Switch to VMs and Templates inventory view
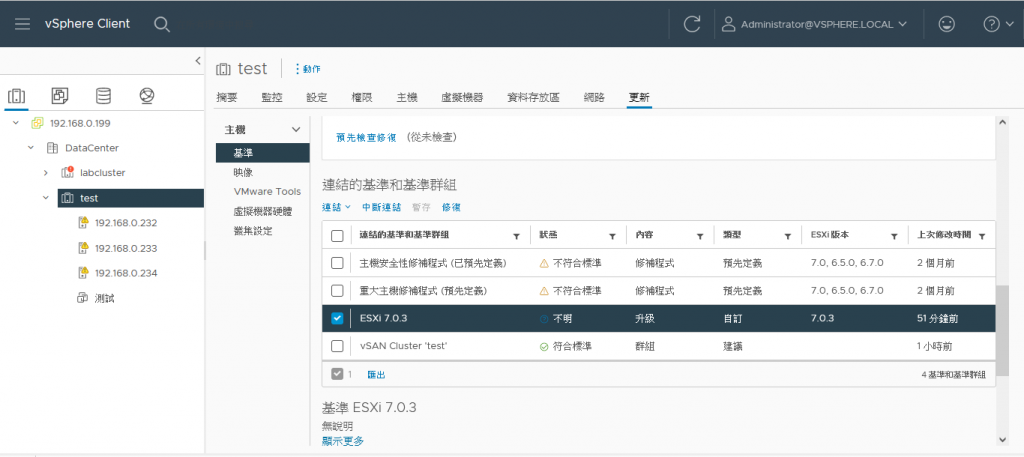The image size is (1024, 457). (59, 96)
